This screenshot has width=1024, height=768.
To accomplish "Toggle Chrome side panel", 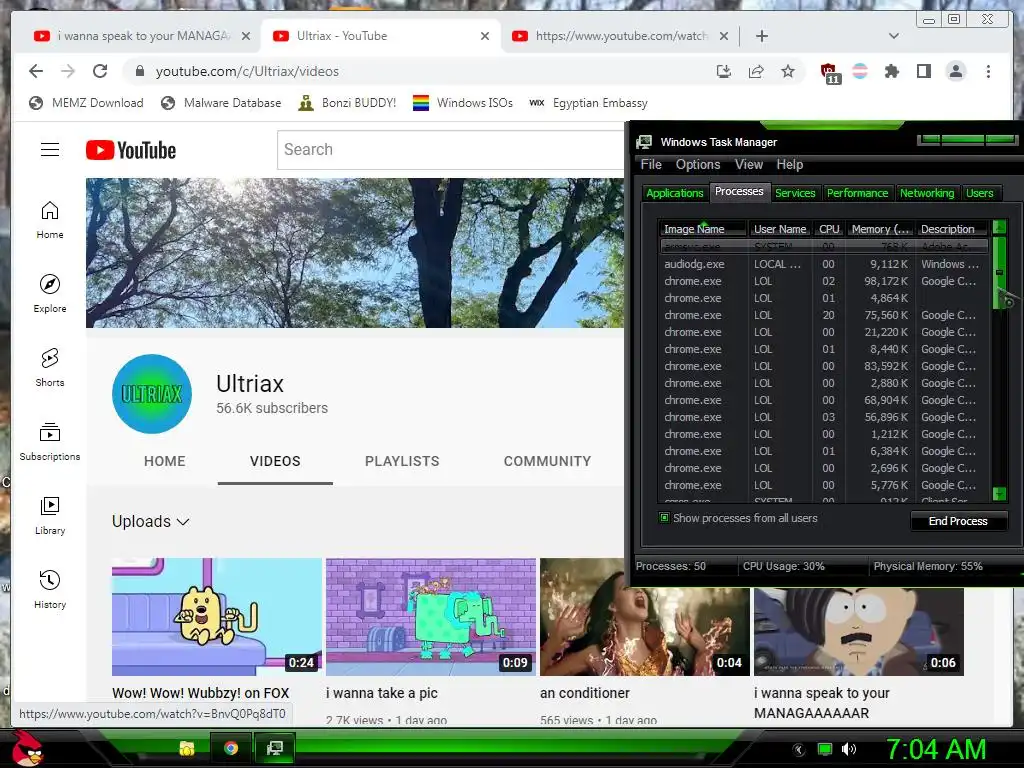I will (923, 71).
